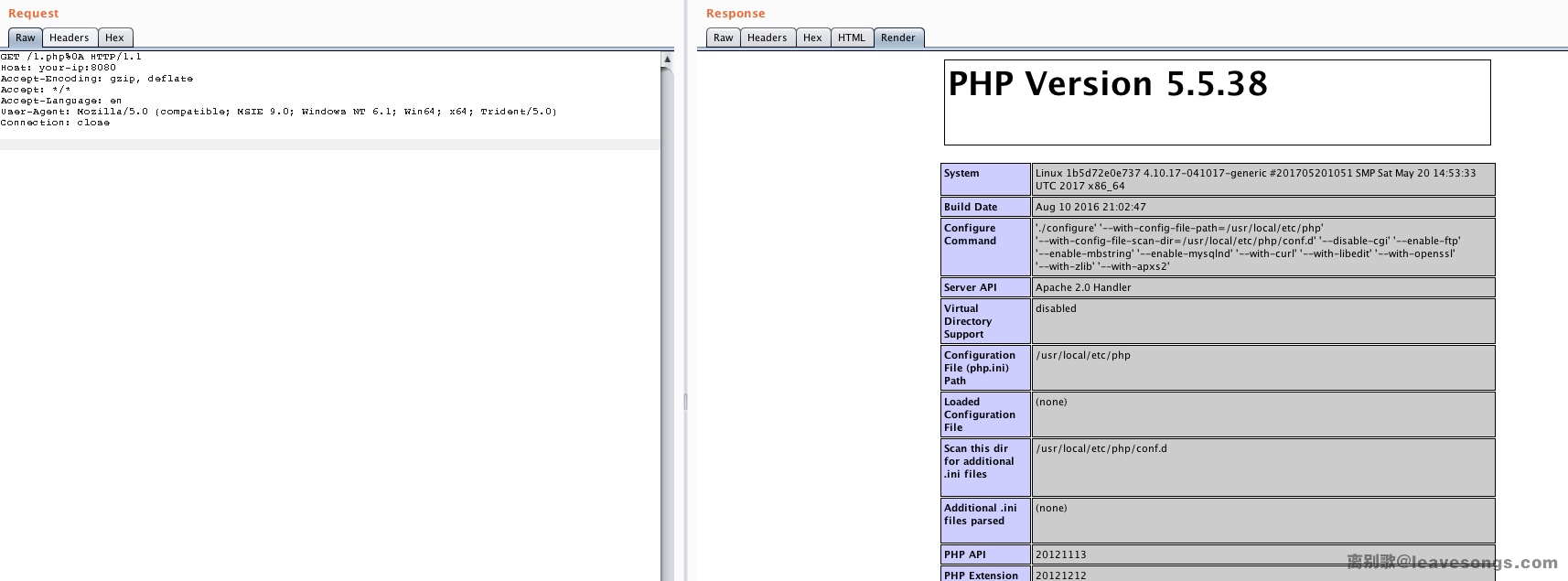
Task: Click the request scrollbar up arrow
Action: [x=667, y=59]
